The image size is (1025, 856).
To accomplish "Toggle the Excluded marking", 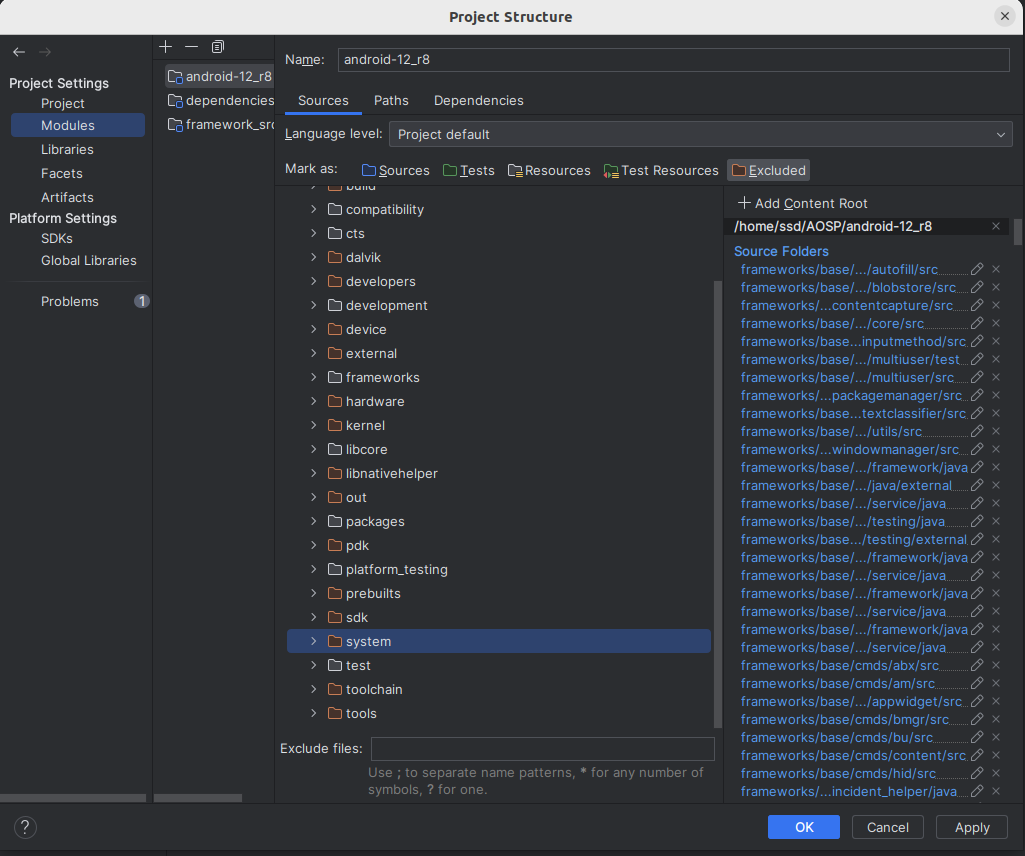I will pyautogui.click(x=768, y=170).
